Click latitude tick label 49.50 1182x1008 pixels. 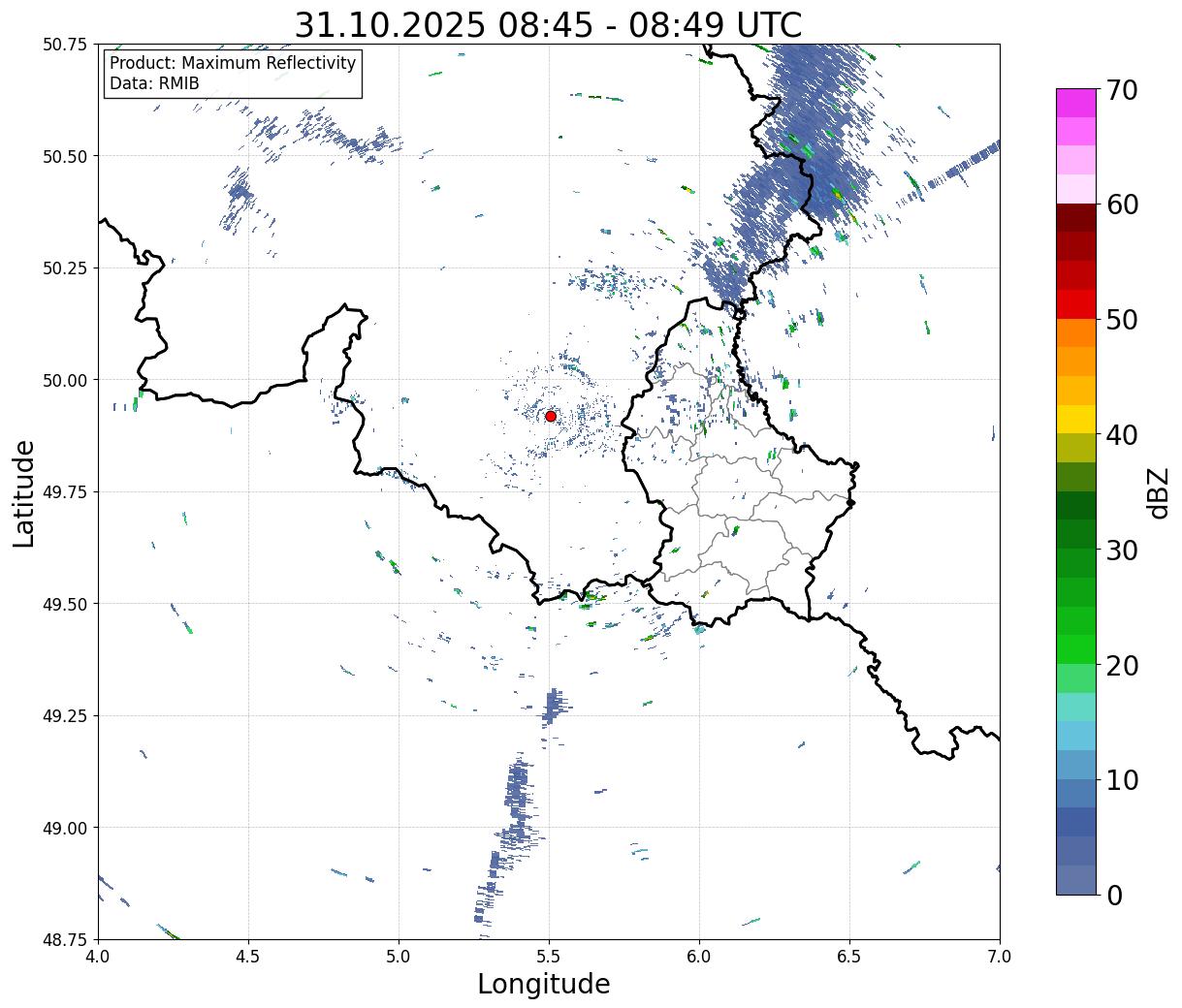[x=65, y=604]
